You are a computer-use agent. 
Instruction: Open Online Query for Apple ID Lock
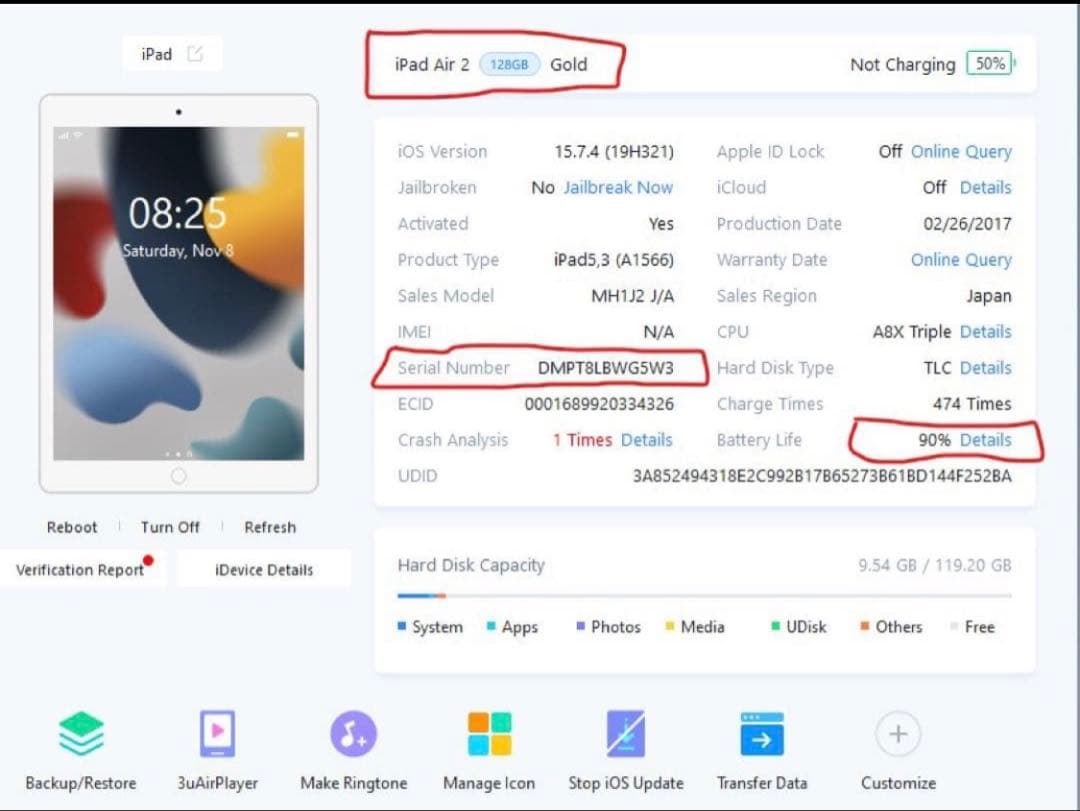[961, 152]
